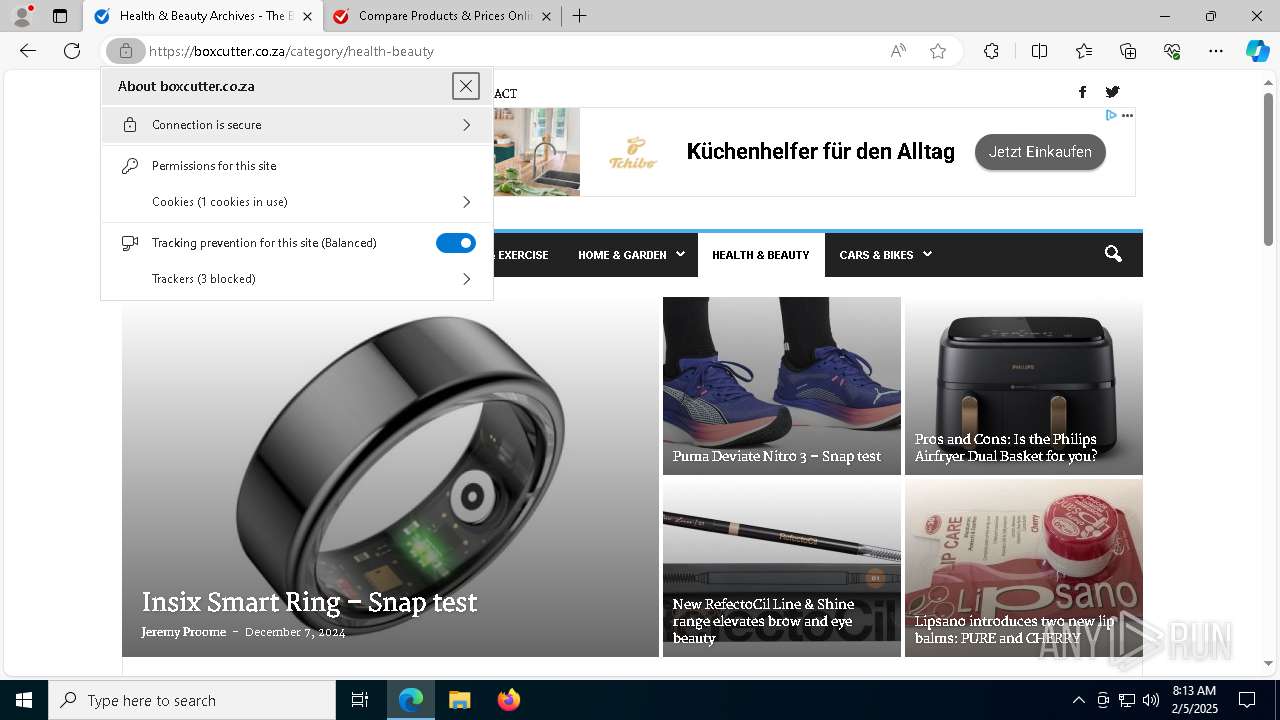Show hidden system tray icons
This screenshot has height=720, width=1280.
click(1078, 700)
